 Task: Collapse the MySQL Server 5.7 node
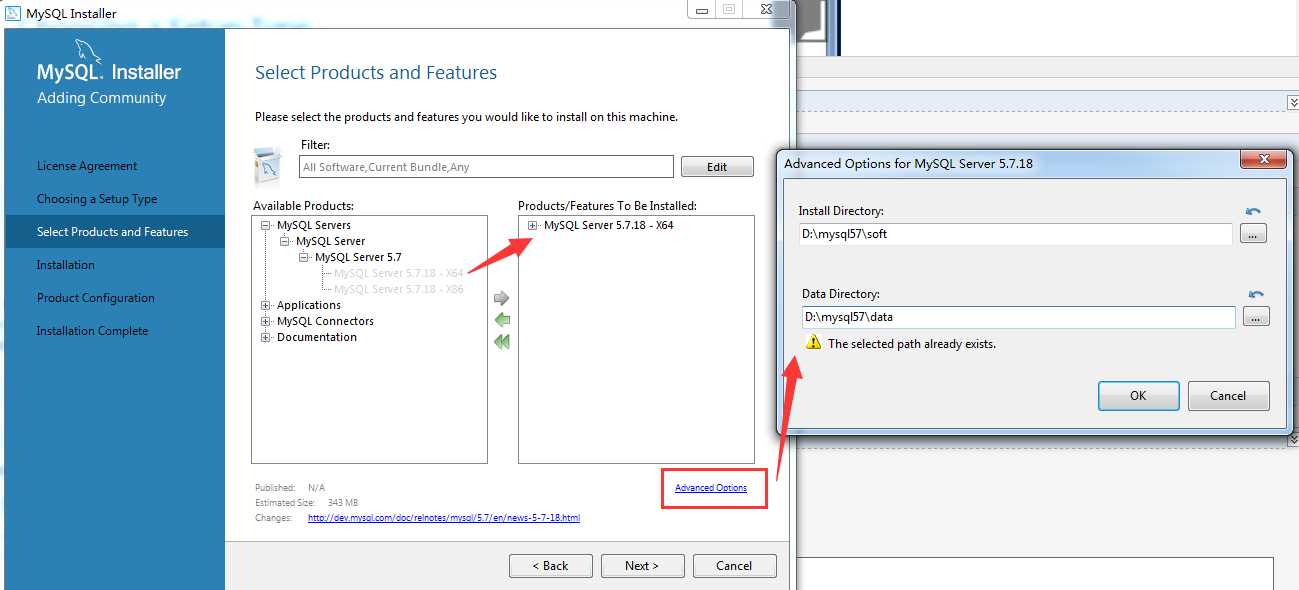304,257
